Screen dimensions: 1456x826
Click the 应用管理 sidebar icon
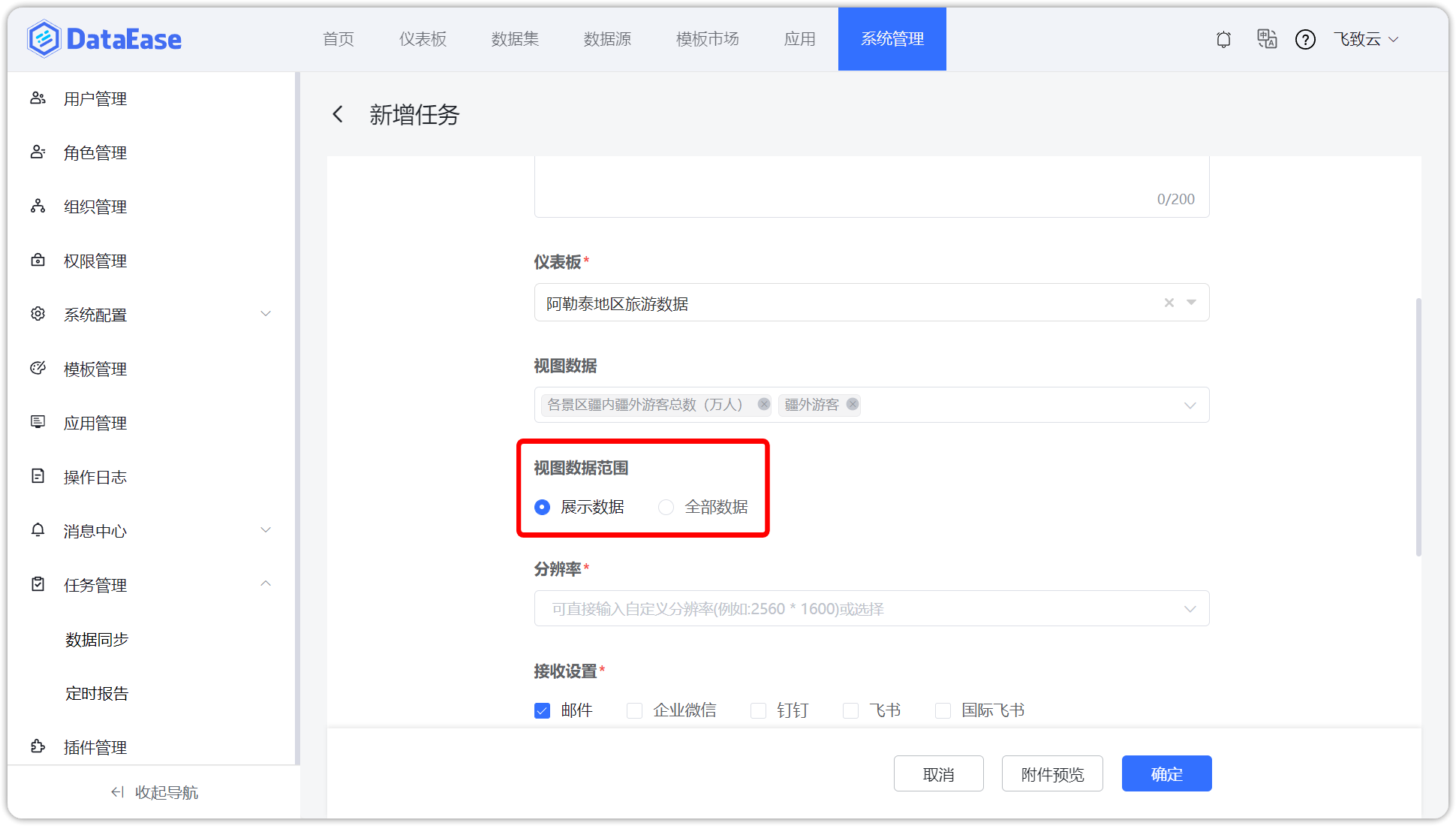tap(38, 422)
